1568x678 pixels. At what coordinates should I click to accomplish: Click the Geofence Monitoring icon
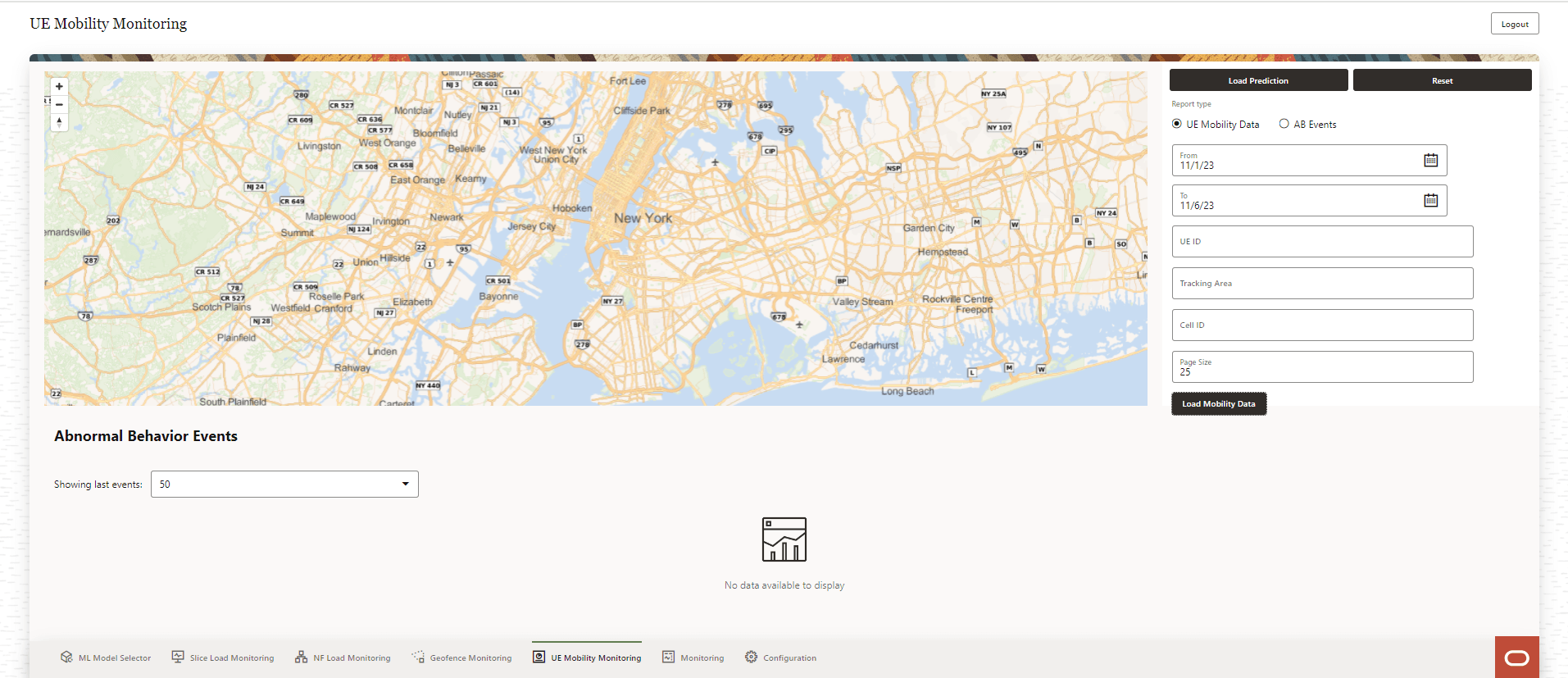(418, 657)
